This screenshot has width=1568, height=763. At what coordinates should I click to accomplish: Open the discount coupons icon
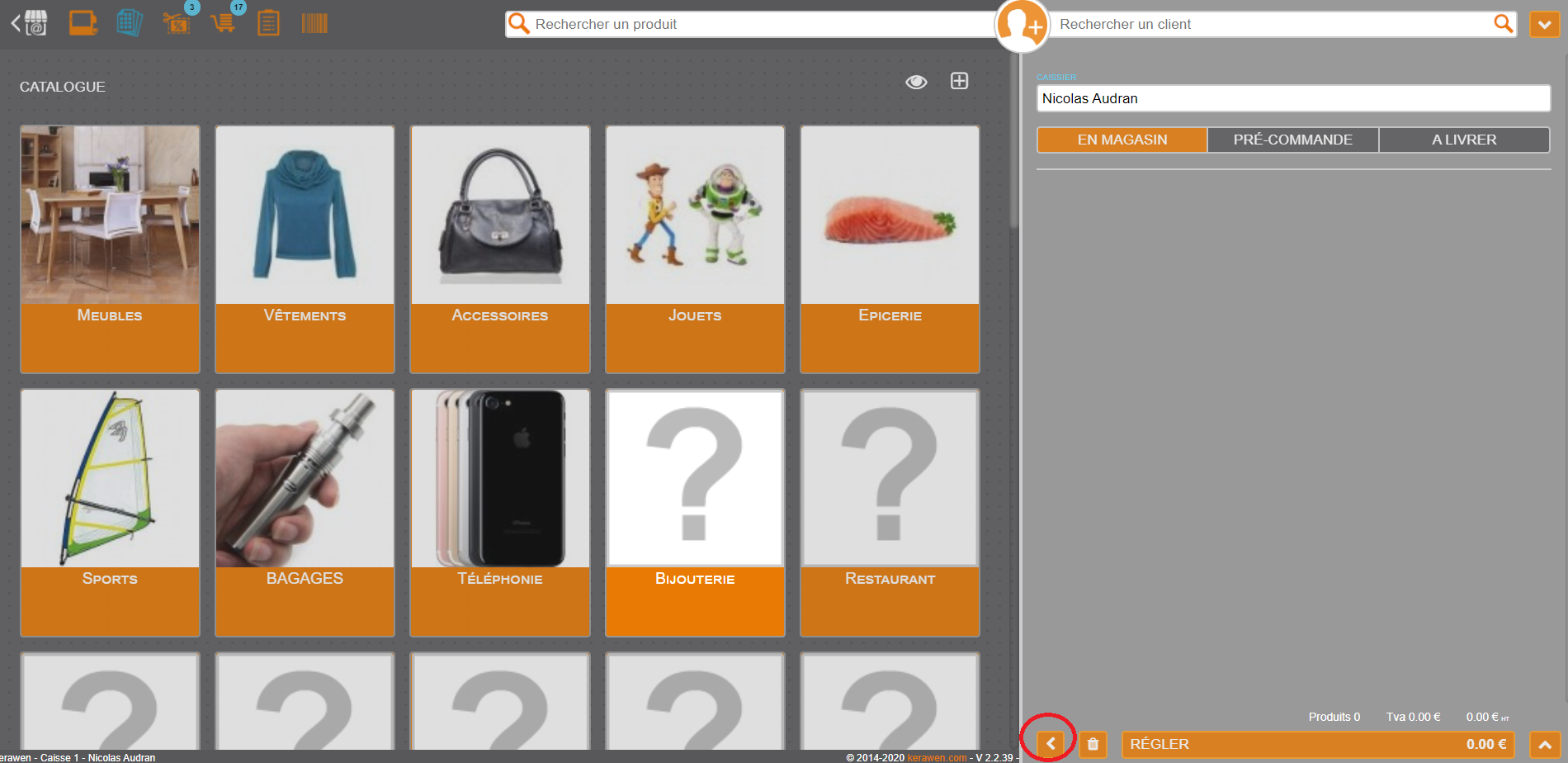pyautogui.click(x=177, y=23)
